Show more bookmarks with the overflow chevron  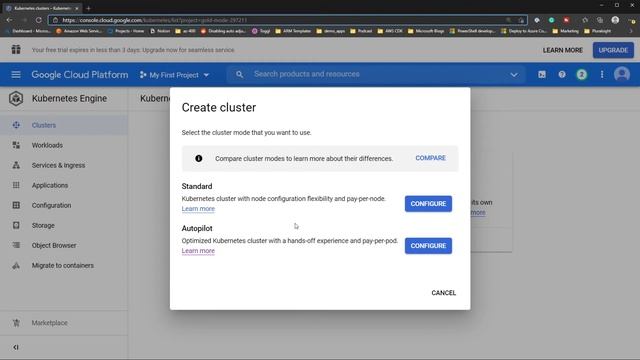tap(630, 31)
